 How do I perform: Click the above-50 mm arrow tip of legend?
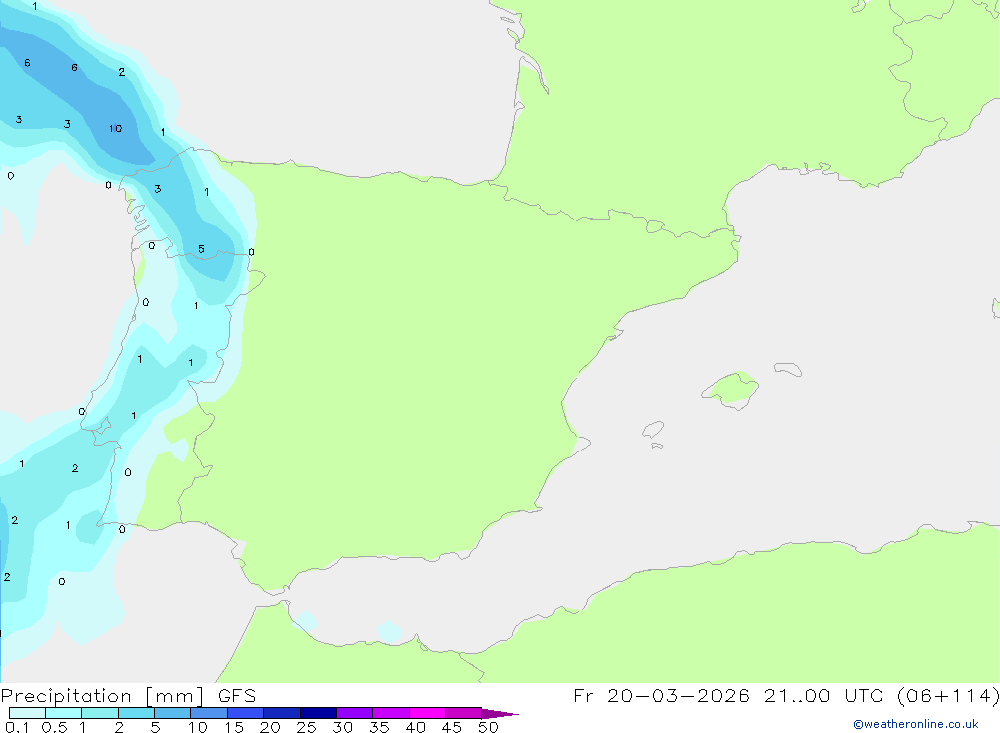(500, 714)
